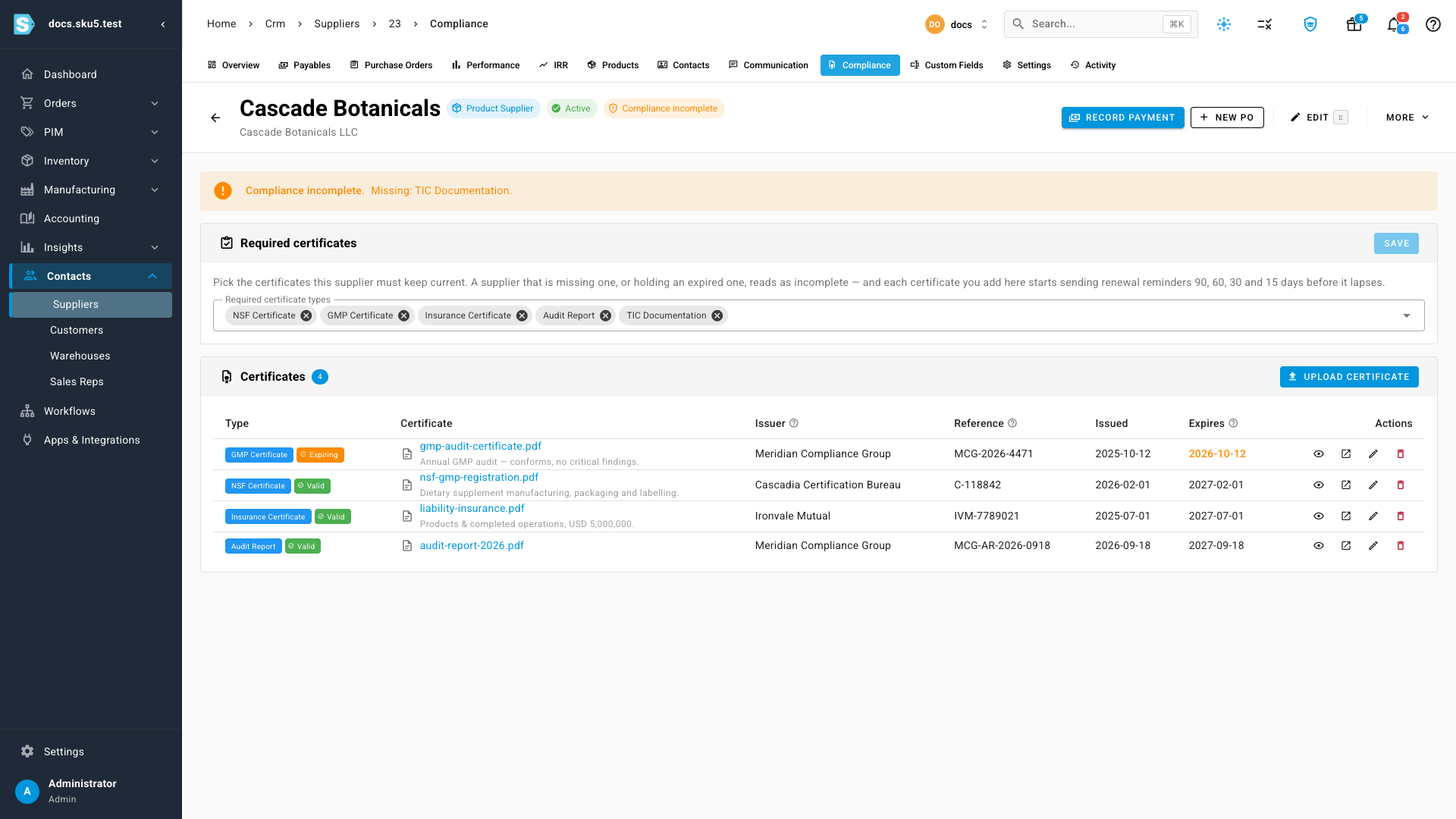Viewport: 1456px width, 819px height.
Task: Show Issuer column help tooltip icon
Action: pos(794,423)
